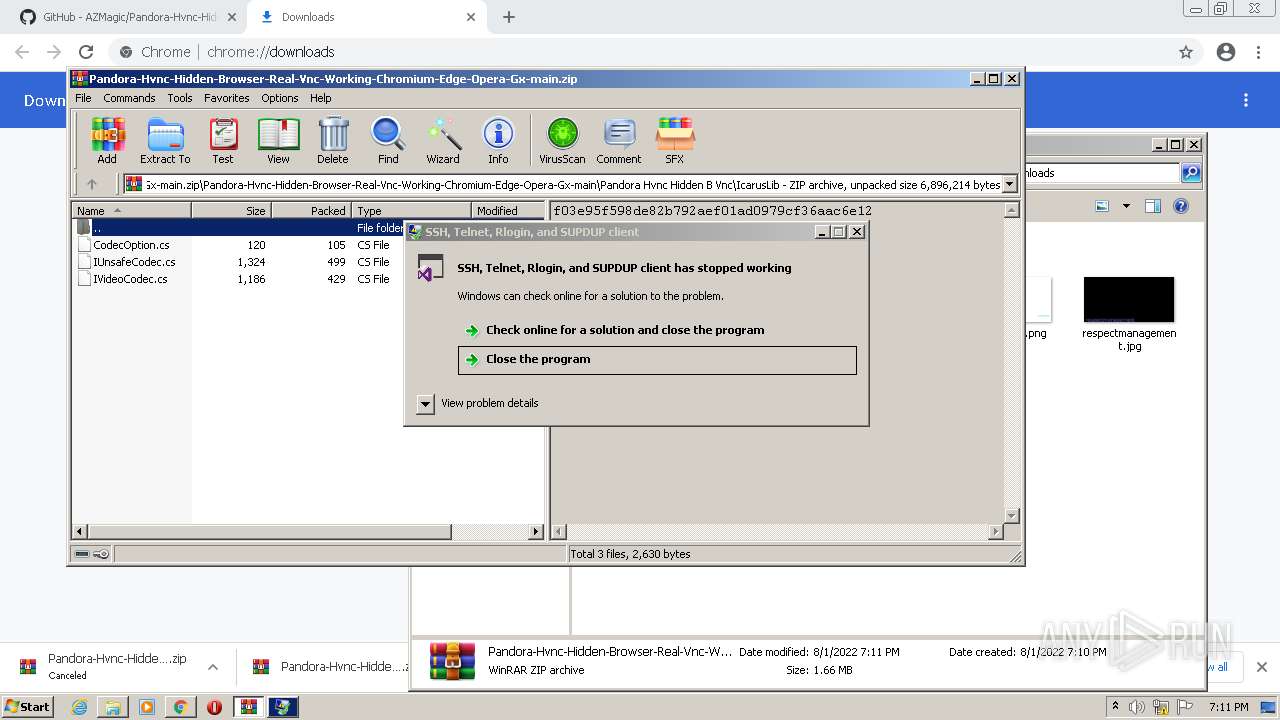Image resolution: width=1280 pixels, height=720 pixels.
Task: Sort file list by Modified column
Action: pyautogui.click(x=508, y=210)
